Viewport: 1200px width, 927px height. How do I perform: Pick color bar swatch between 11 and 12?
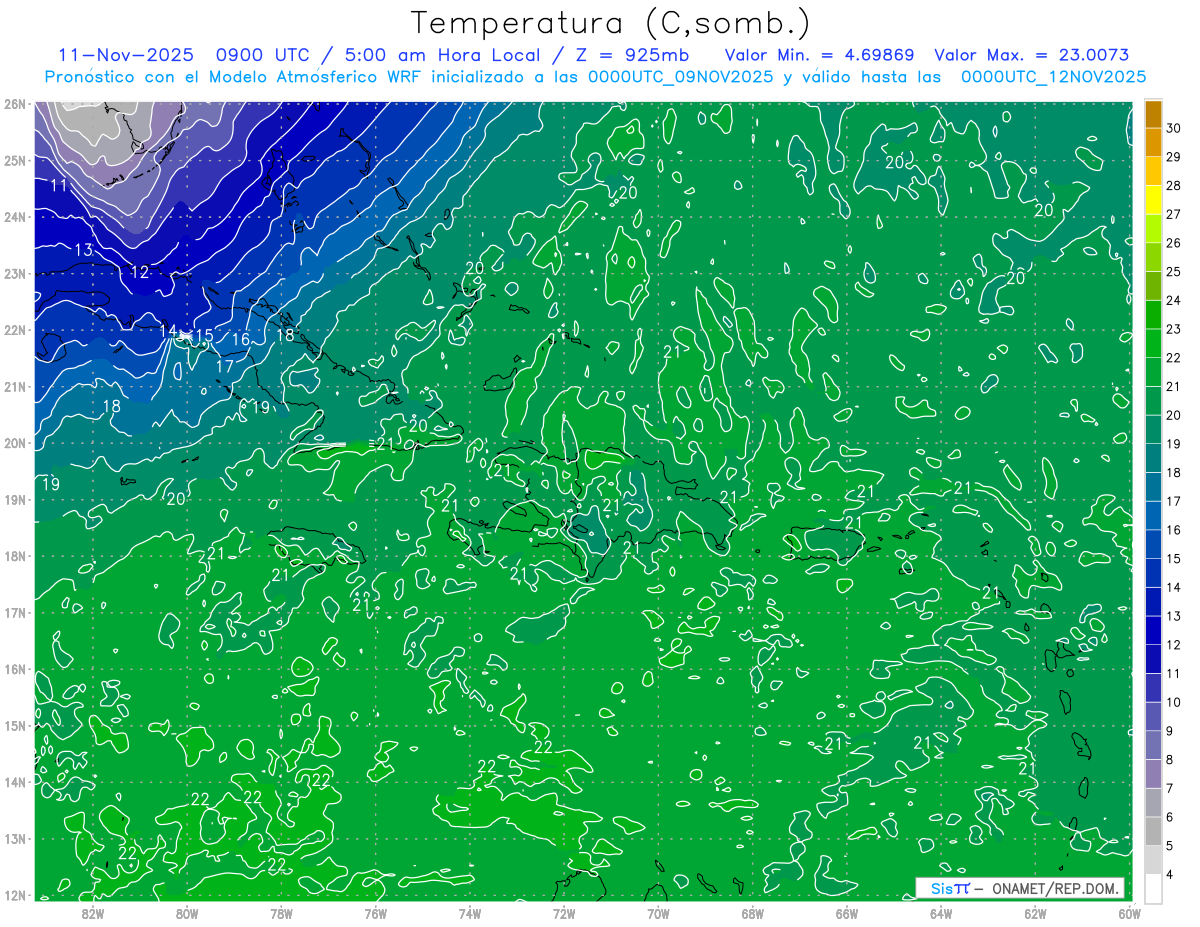1154,659
